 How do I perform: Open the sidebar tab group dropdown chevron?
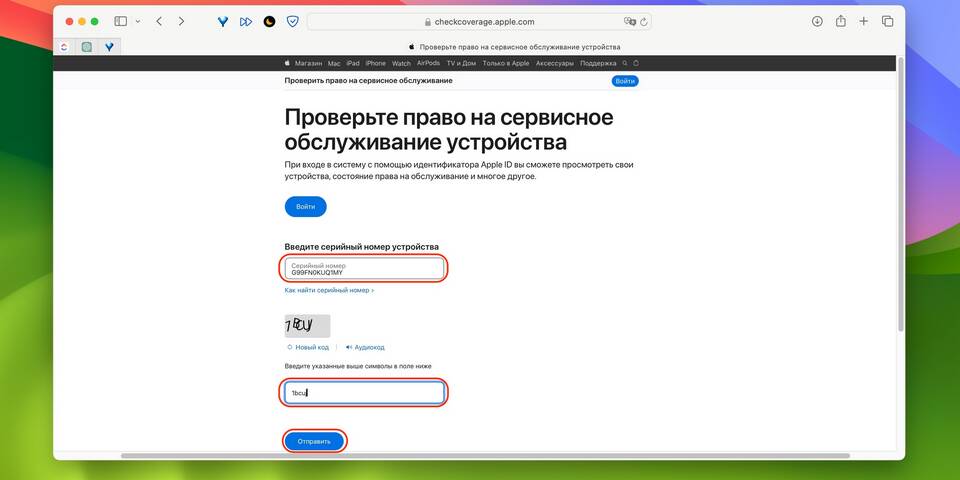[x=138, y=21]
